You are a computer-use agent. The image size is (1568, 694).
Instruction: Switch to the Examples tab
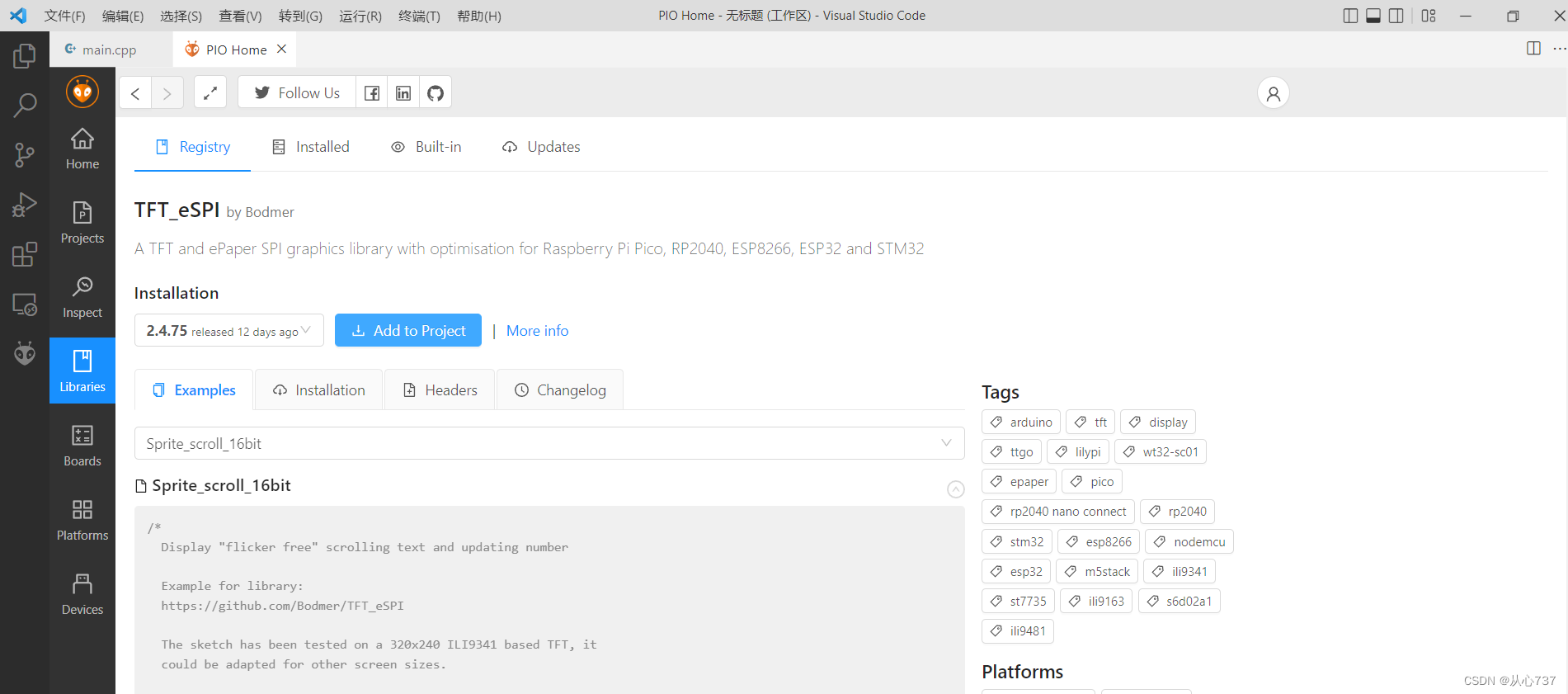click(x=194, y=389)
